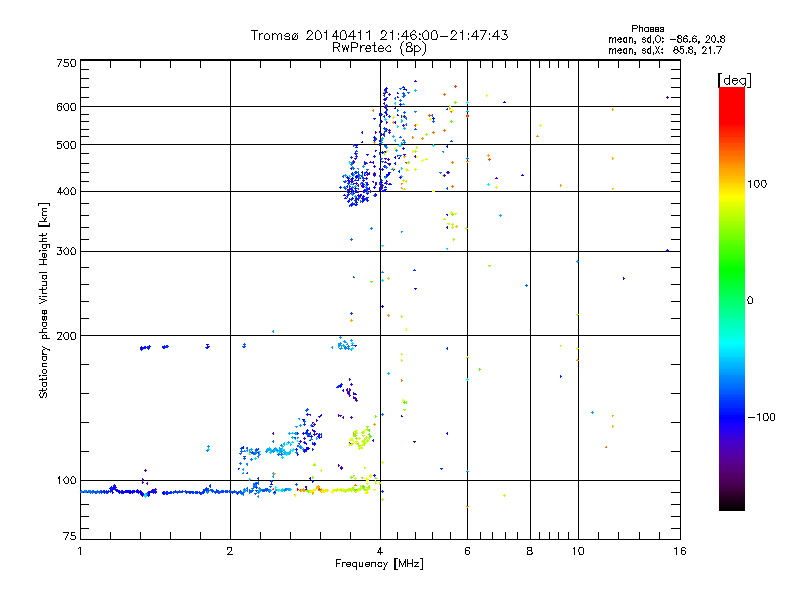Click the x-axis '1' tick label
Screen dimensions: 800x600
pyautogui.click(x=80, y=551)
